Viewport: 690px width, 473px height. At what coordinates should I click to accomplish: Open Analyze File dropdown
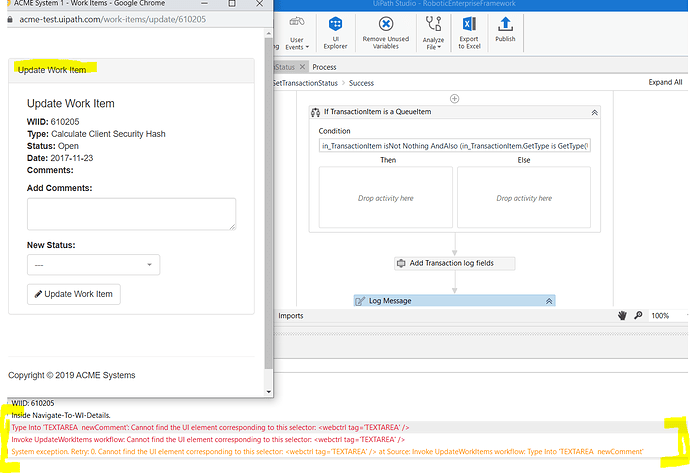click(433, 33)
